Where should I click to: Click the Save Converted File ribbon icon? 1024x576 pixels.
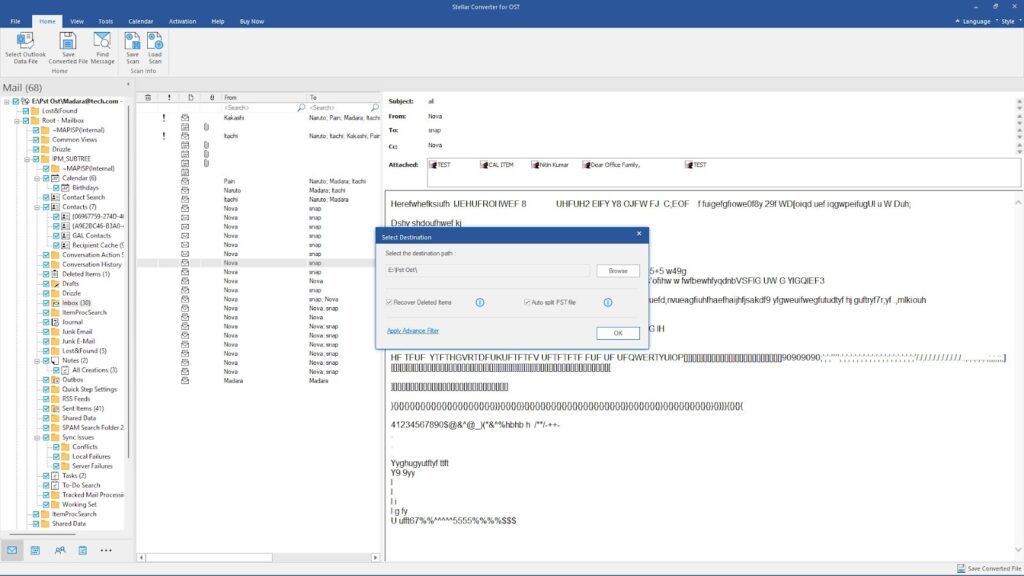pyautogui.click(x=68, y=41)
